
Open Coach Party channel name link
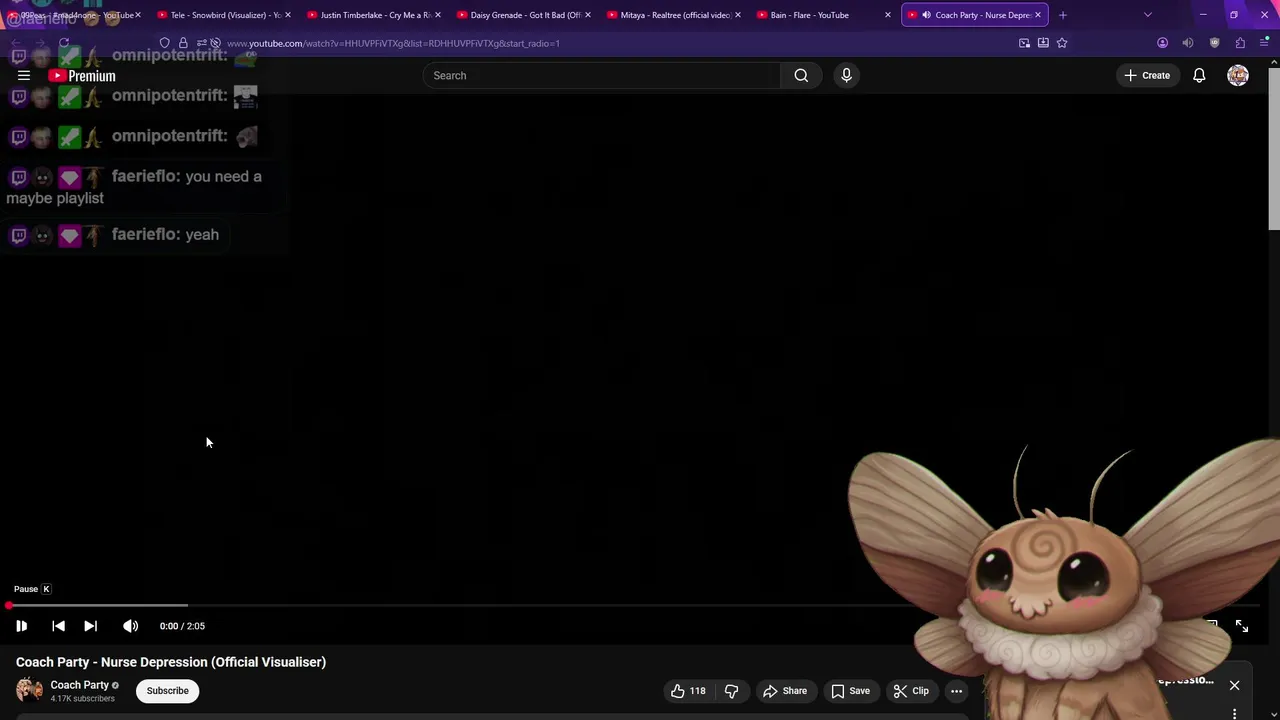pos(80,685)
